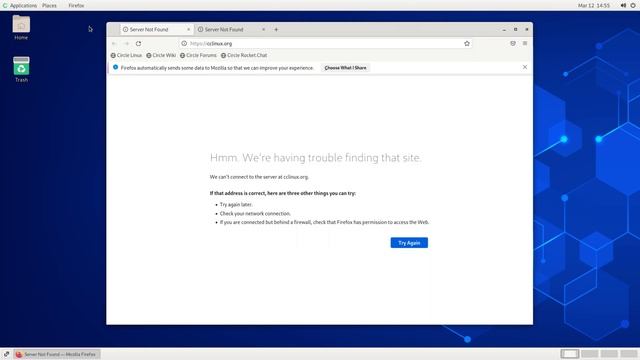640x360 pixels.
Task: Switch to the first workspace in pager
Action: [569, 354]
